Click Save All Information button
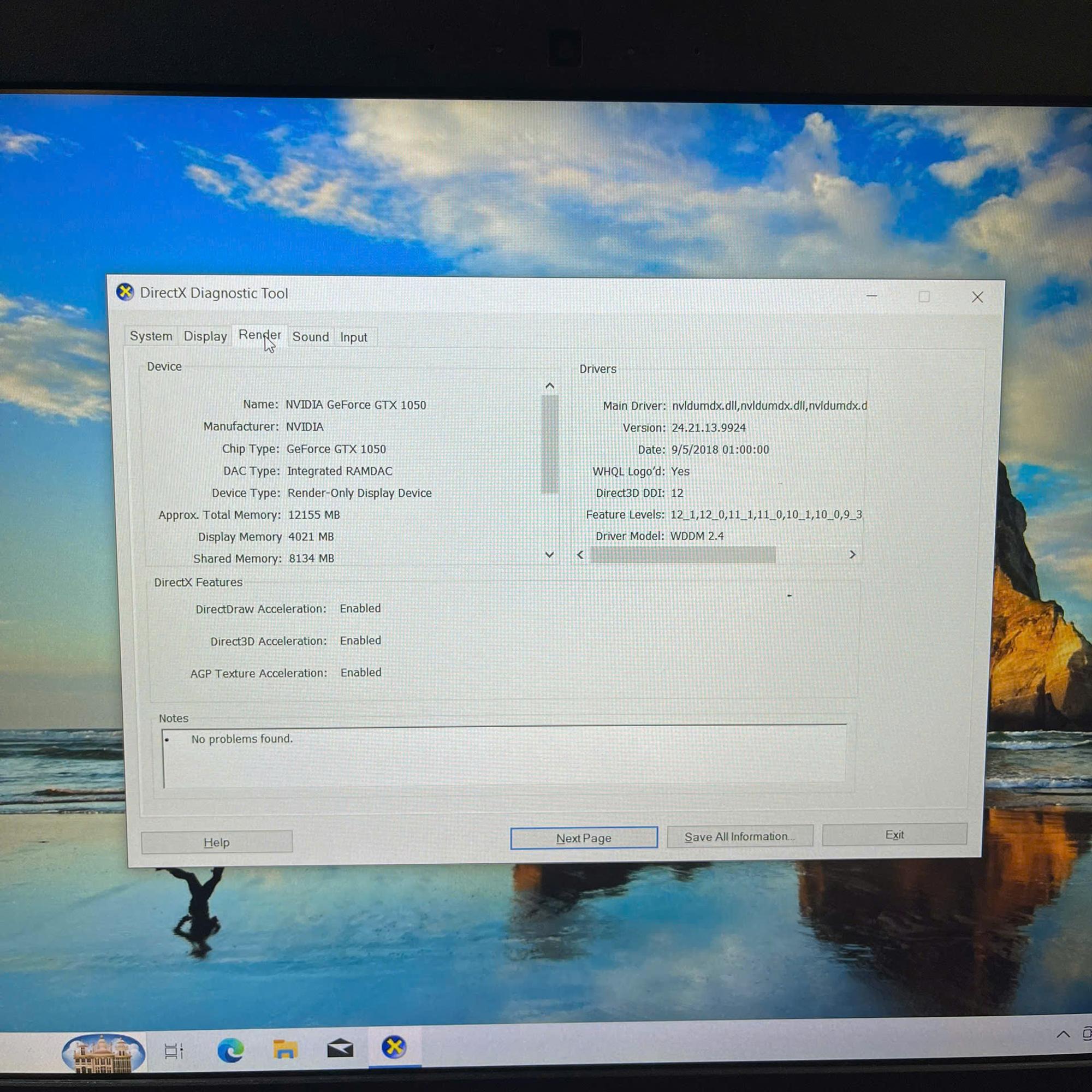This screenshot has width=1092, height=1092. pos(740,836)
